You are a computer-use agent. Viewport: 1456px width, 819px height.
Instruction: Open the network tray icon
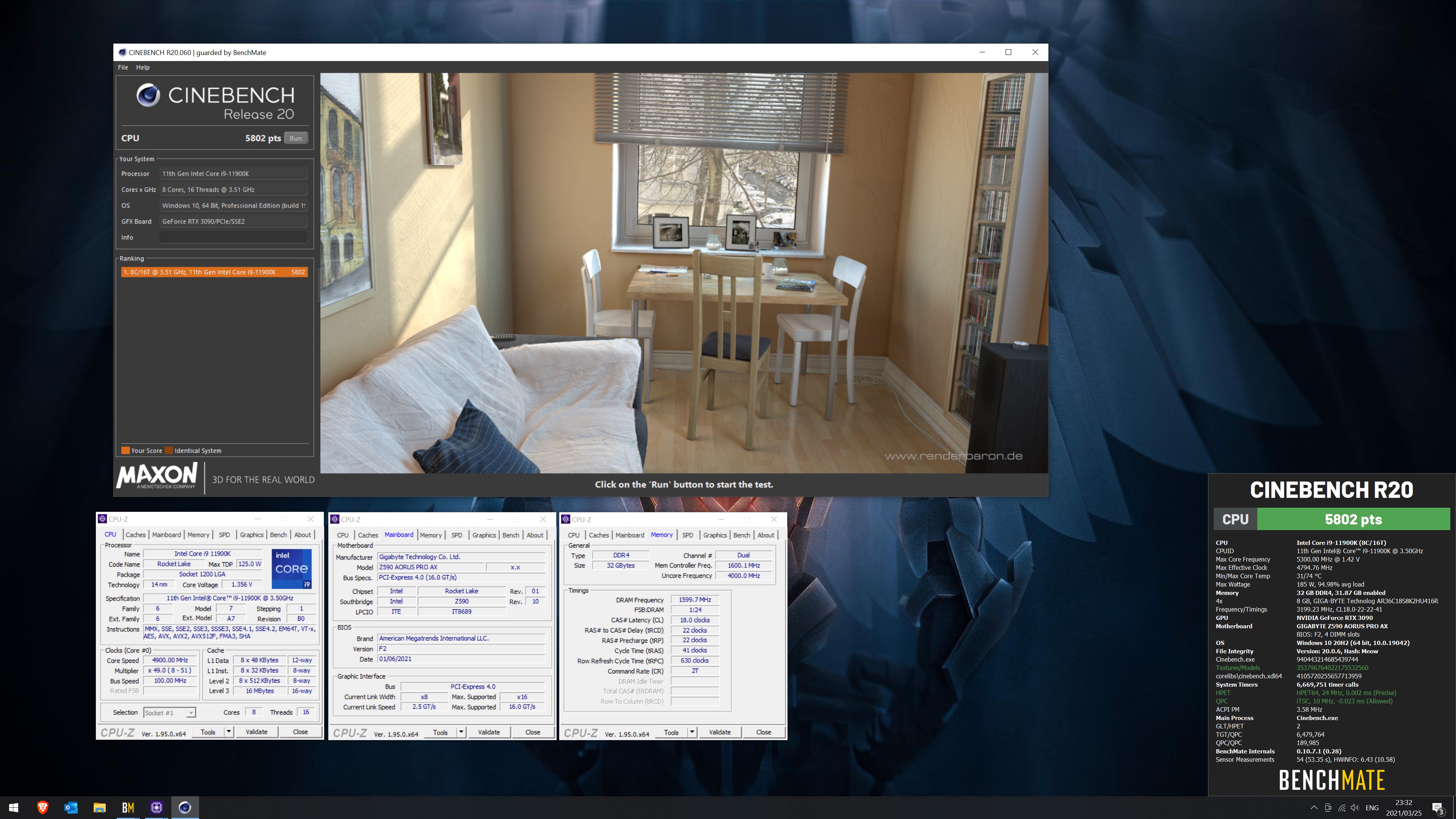pos(1342,808)
